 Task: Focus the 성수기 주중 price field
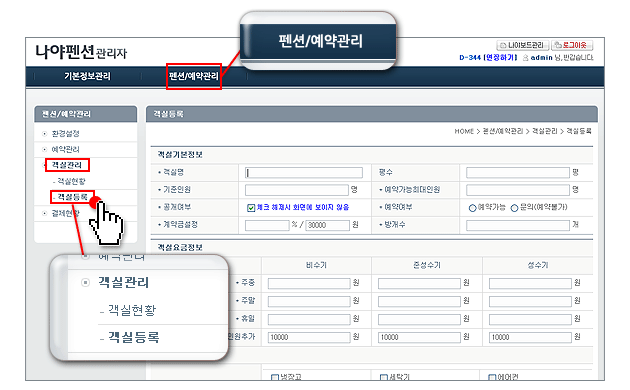coord(530,284)
